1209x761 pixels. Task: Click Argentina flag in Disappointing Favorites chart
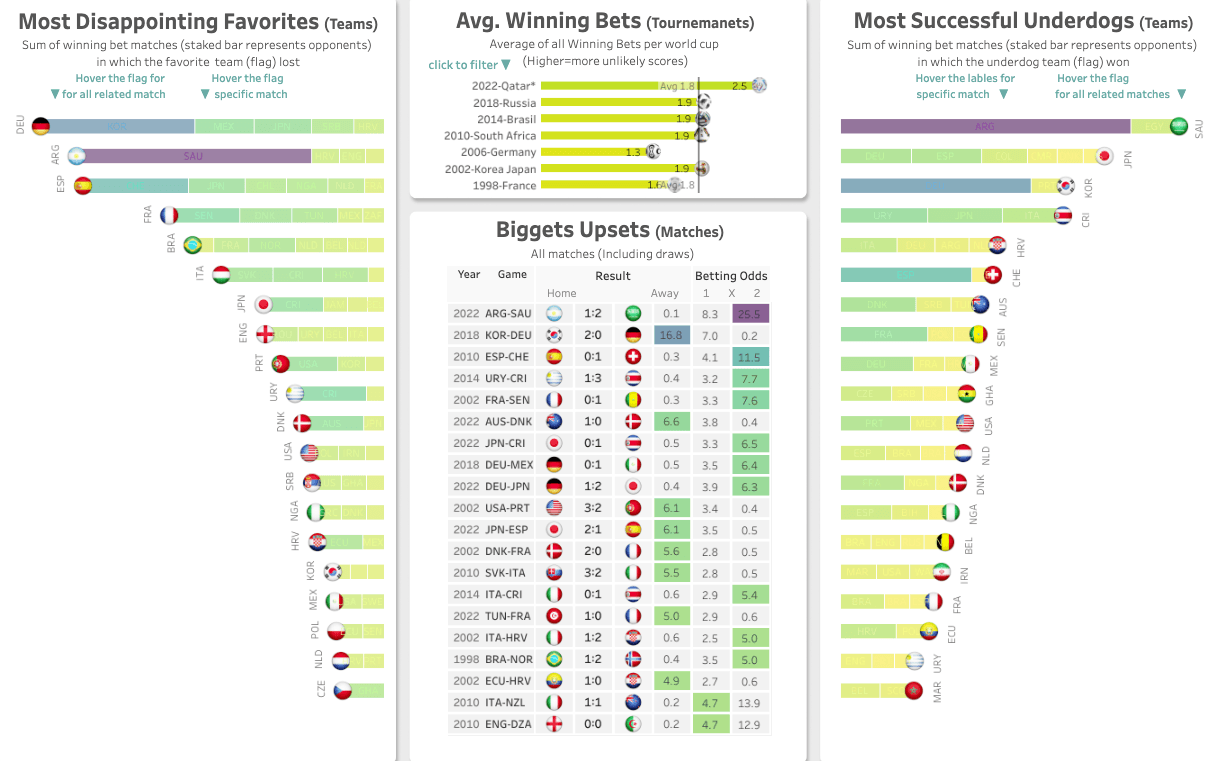pyautogui.click(x=76, y=156)
